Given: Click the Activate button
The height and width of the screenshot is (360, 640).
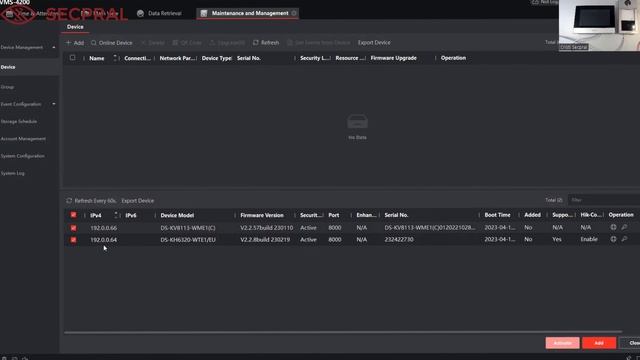Looking at the screenshot, I should pos(562,343).
